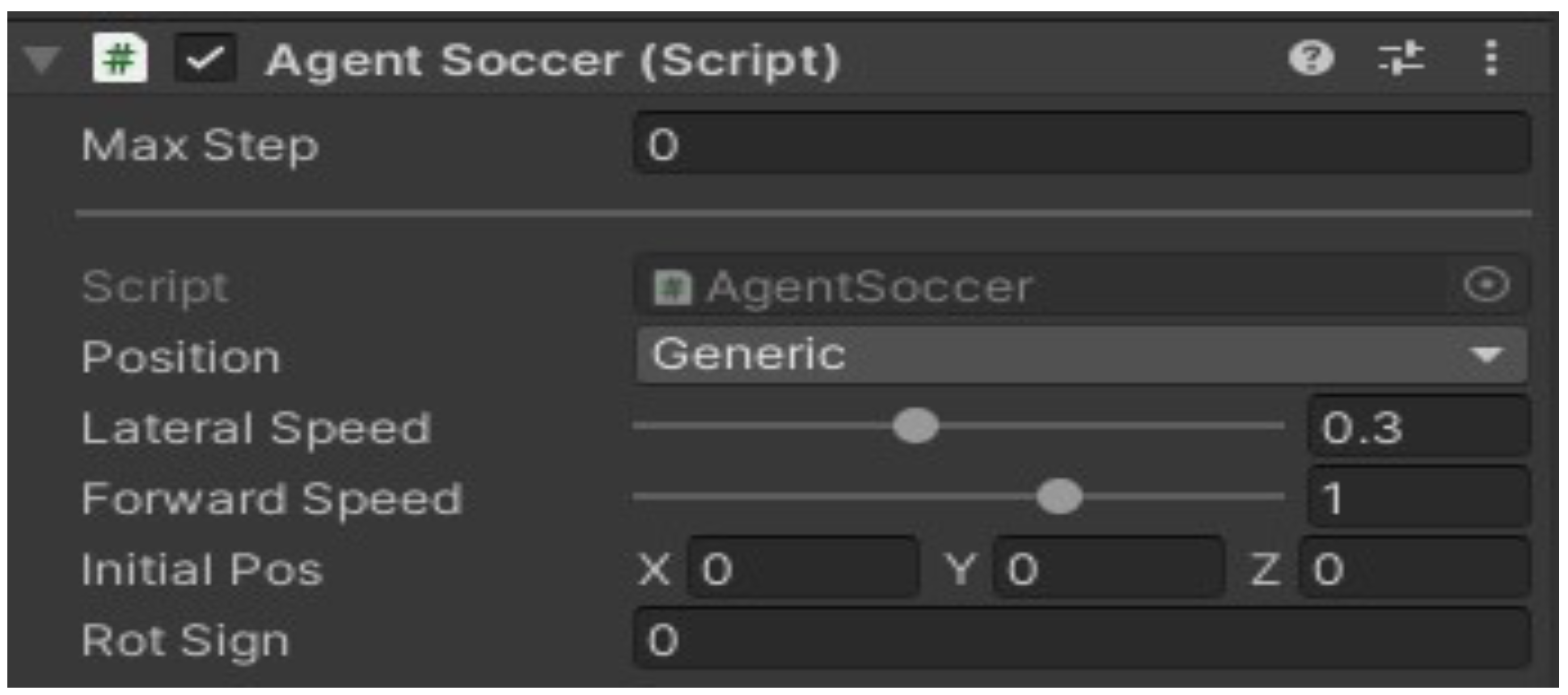The image size is (1568, 695).
Task: Click the Lateral Speed value field
Action: pos(1417,427)
